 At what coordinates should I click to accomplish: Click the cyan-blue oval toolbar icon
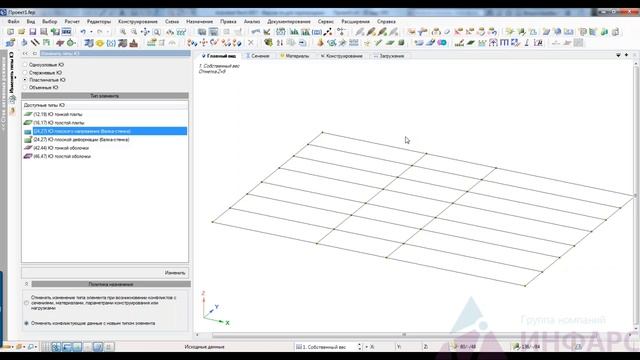pos(442,42)
